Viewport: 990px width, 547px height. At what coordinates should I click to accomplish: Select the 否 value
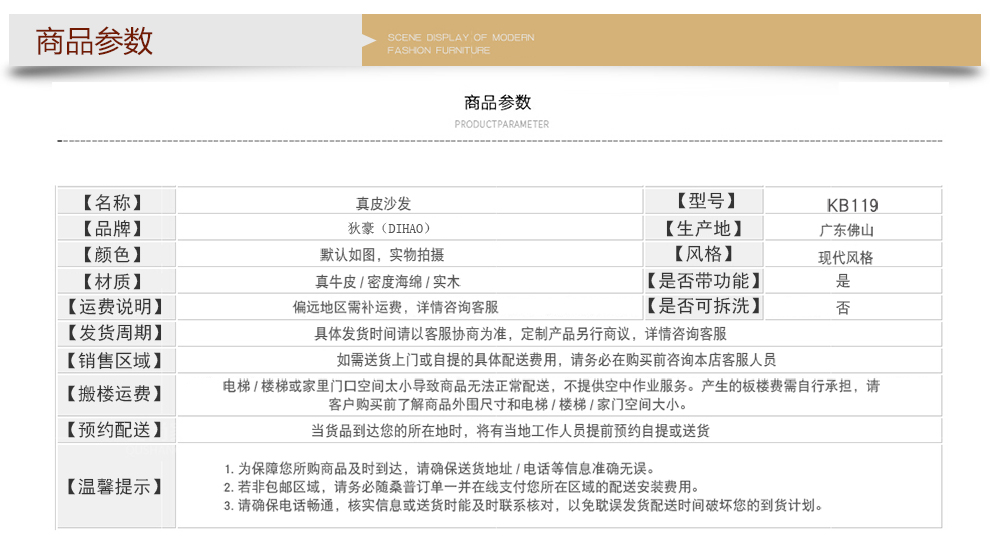[843, 308]
